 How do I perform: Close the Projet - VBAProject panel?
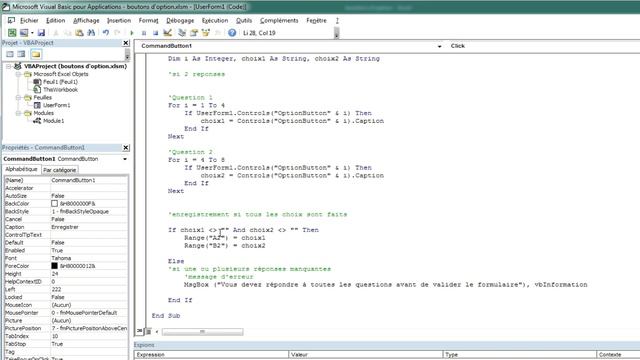click(126, 43)
